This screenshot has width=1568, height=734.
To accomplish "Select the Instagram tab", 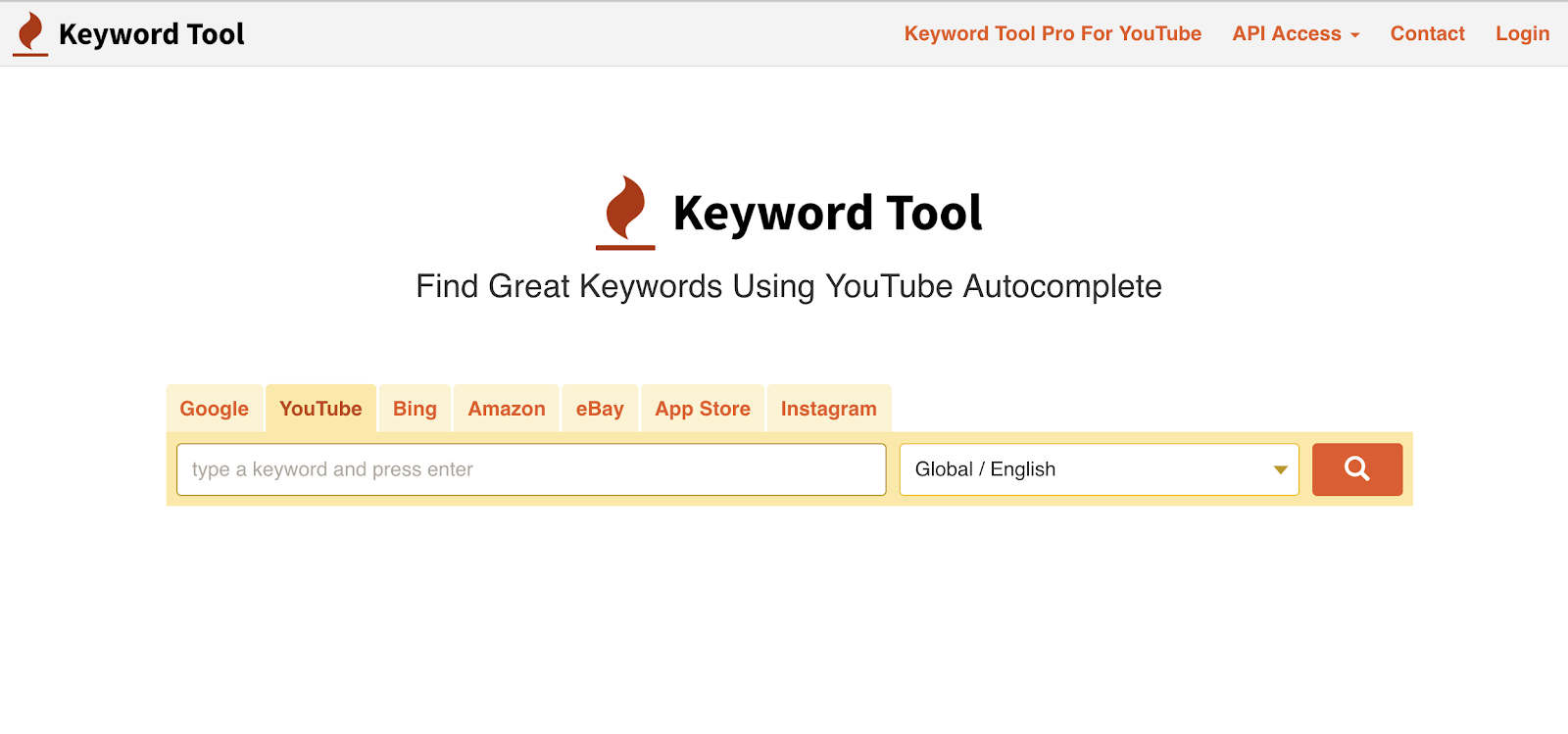I will point(829,409).
